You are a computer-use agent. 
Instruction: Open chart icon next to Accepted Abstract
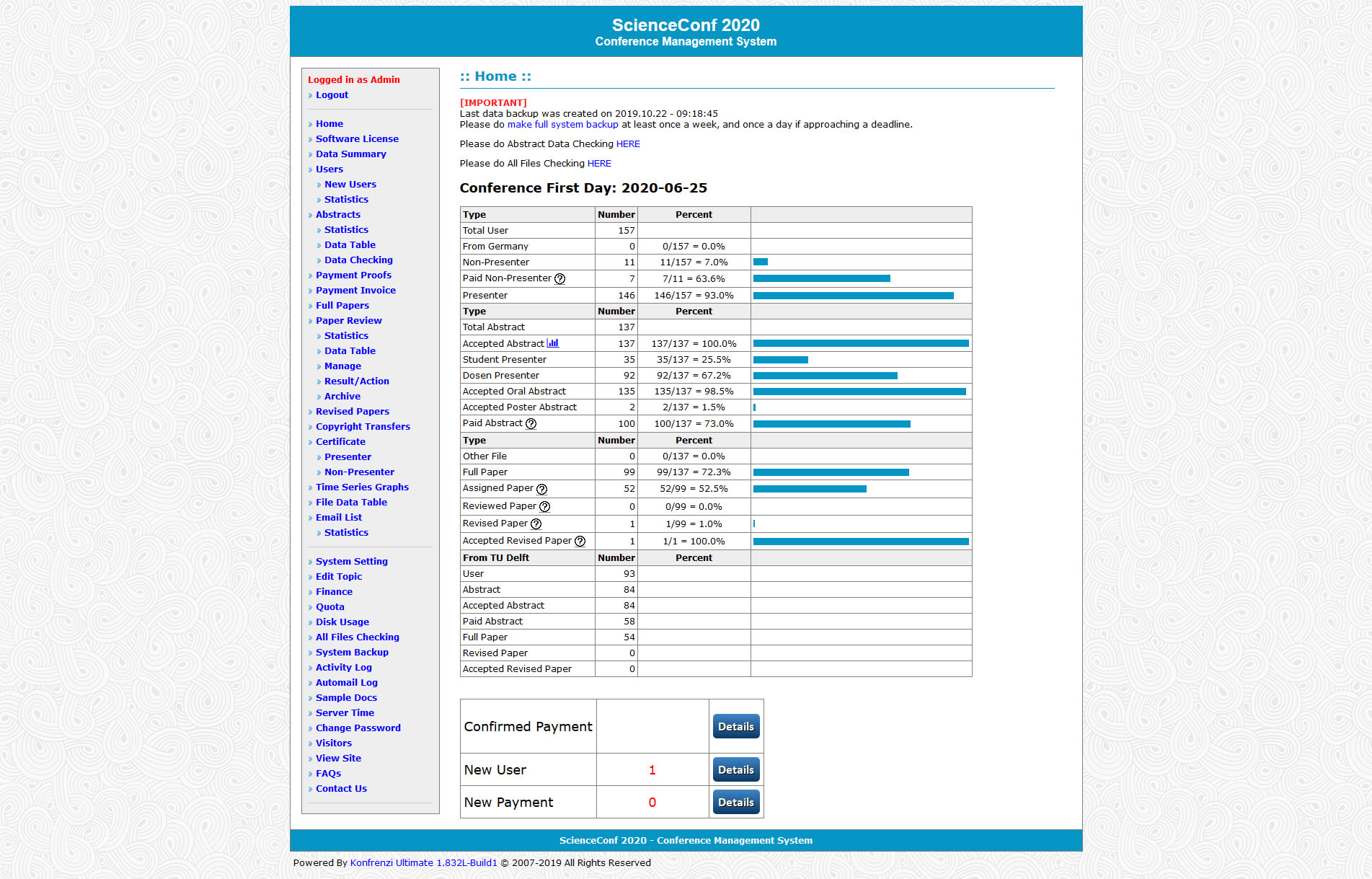553,343
